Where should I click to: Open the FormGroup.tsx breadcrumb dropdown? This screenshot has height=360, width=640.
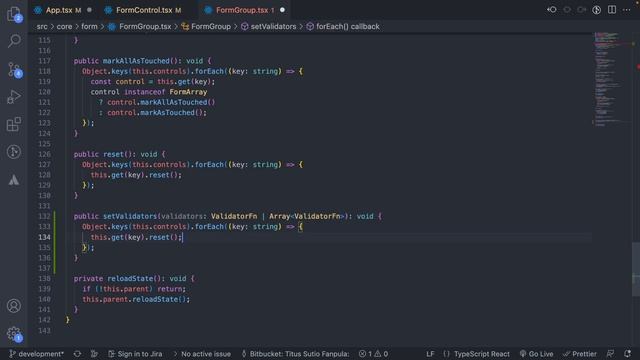point(140,27)
